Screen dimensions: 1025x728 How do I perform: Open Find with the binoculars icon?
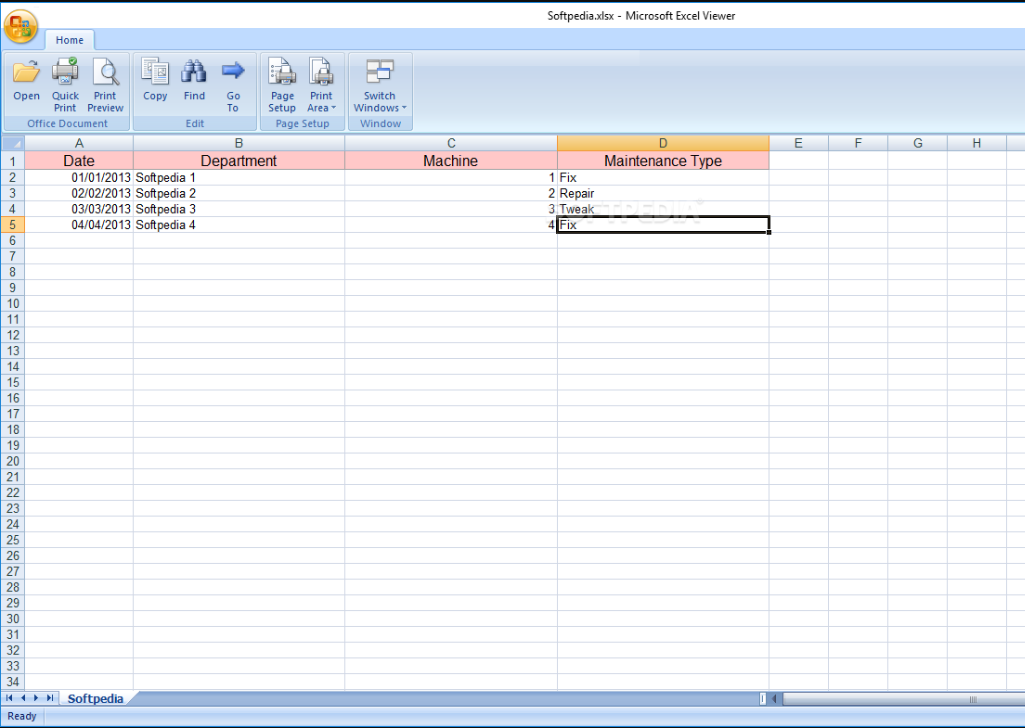point(194,81)
